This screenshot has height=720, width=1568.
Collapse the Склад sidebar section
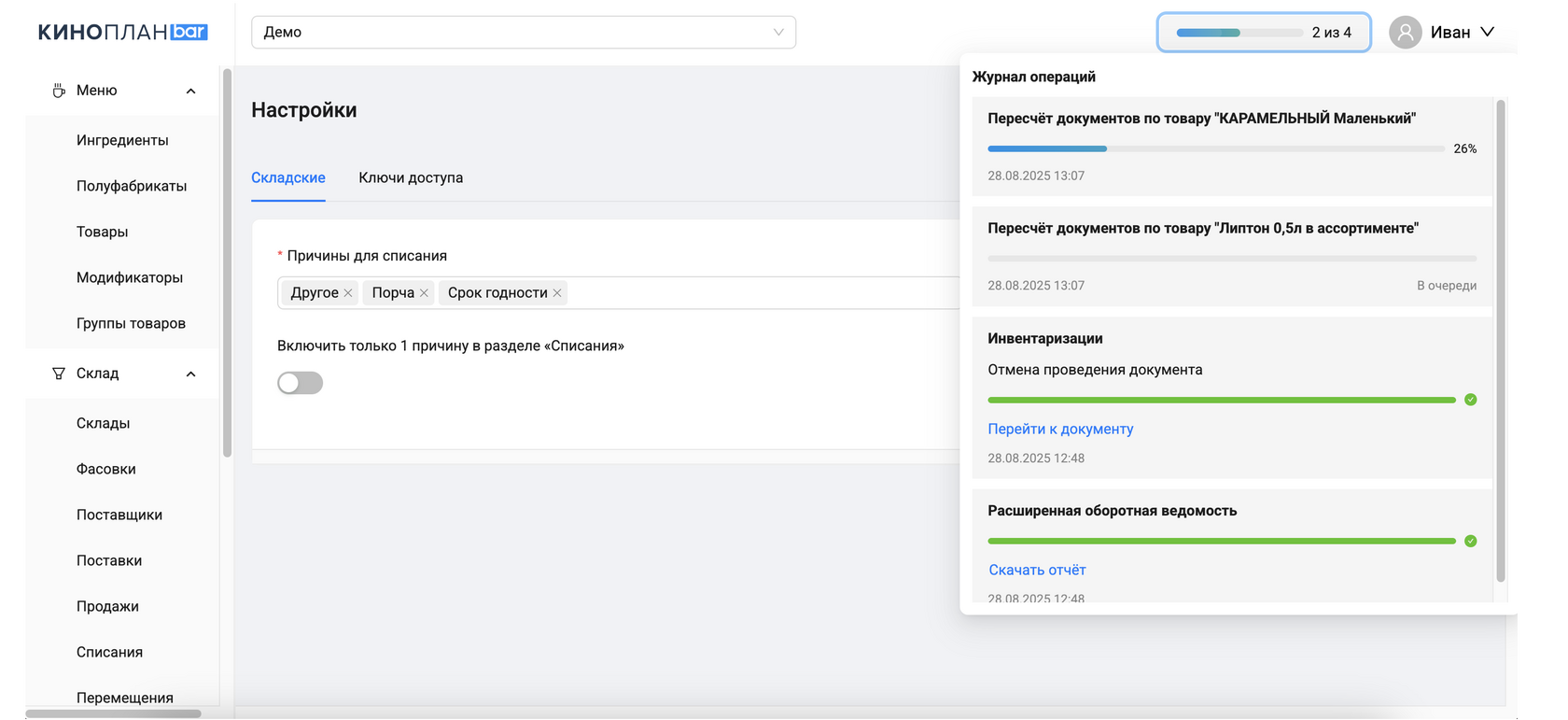click(x=190, y=374)
